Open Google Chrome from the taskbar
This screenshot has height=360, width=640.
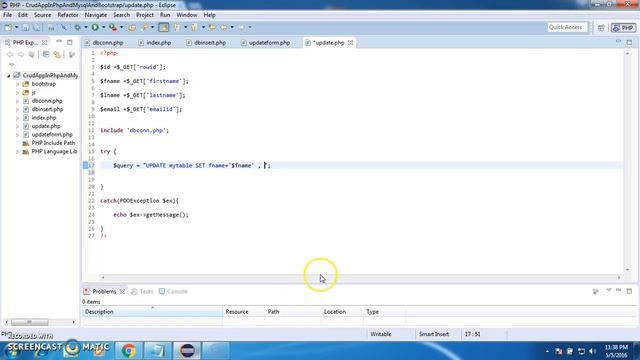click(129, 351)
